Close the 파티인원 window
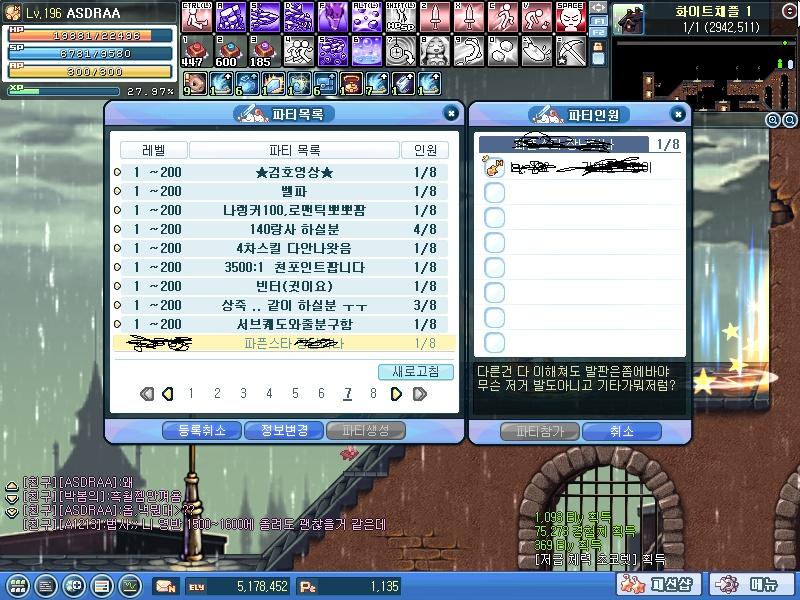The image size is (800, 600). [678, 114]
